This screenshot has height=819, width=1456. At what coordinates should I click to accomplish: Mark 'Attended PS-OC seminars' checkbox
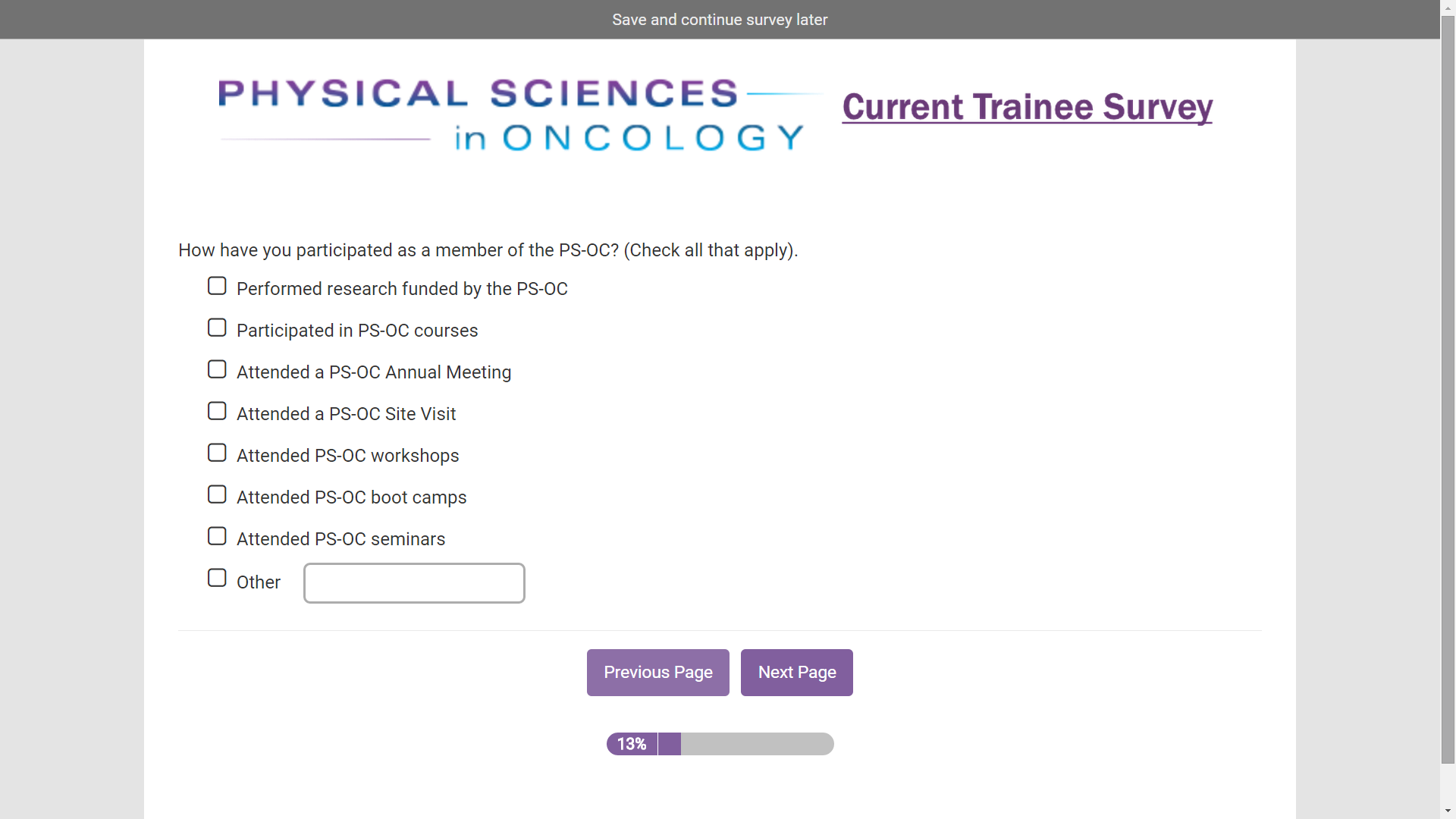pos(217,536)
